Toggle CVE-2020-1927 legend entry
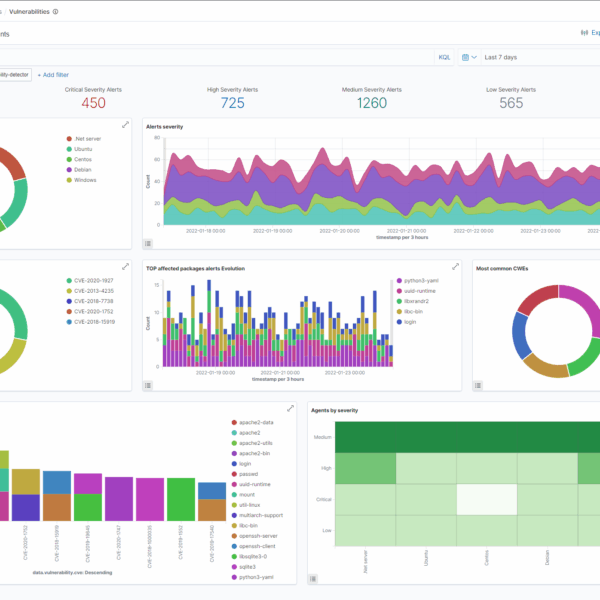 coord(93,281)
